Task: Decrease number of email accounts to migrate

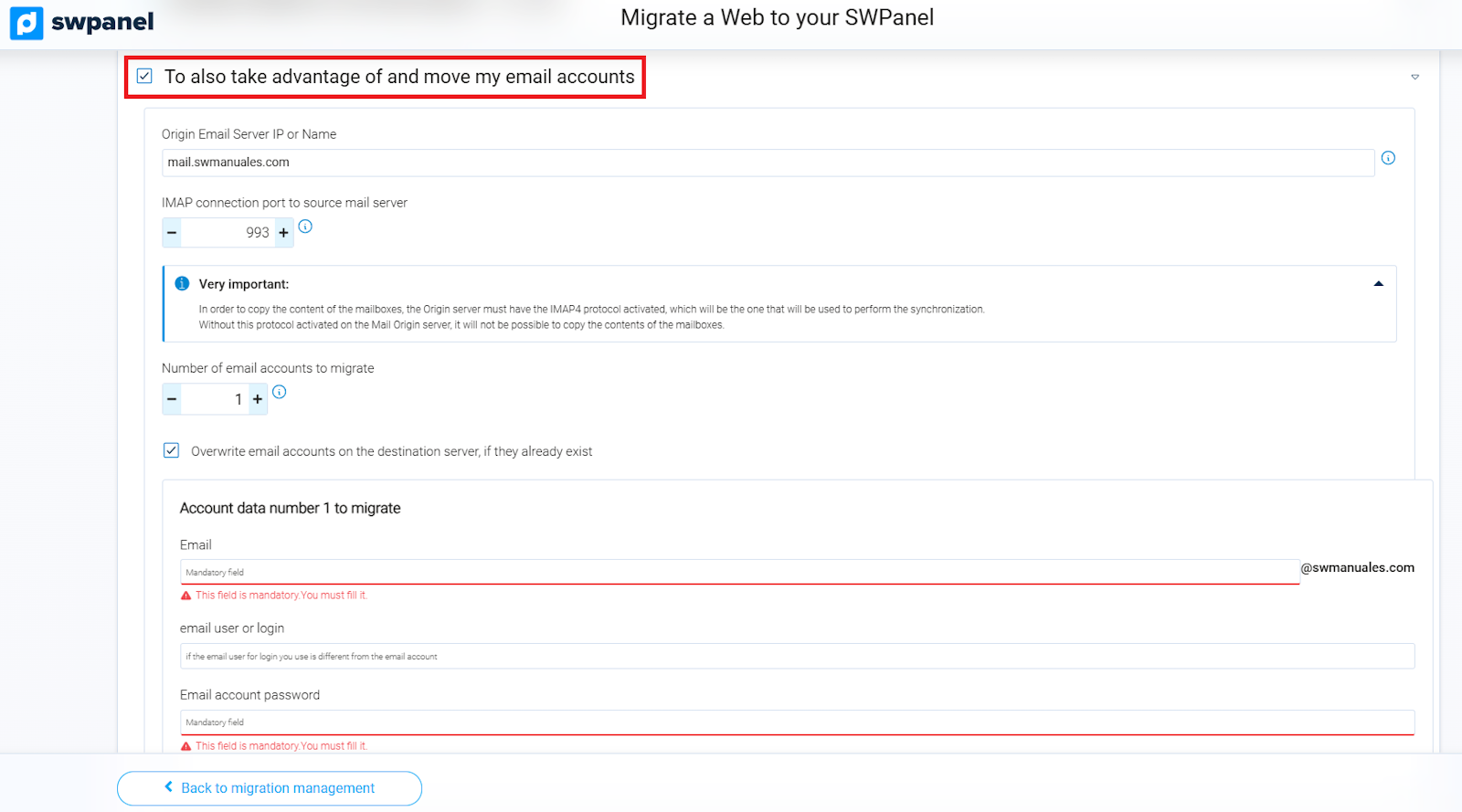Action: pyautogui.click(x=172, y=399)
